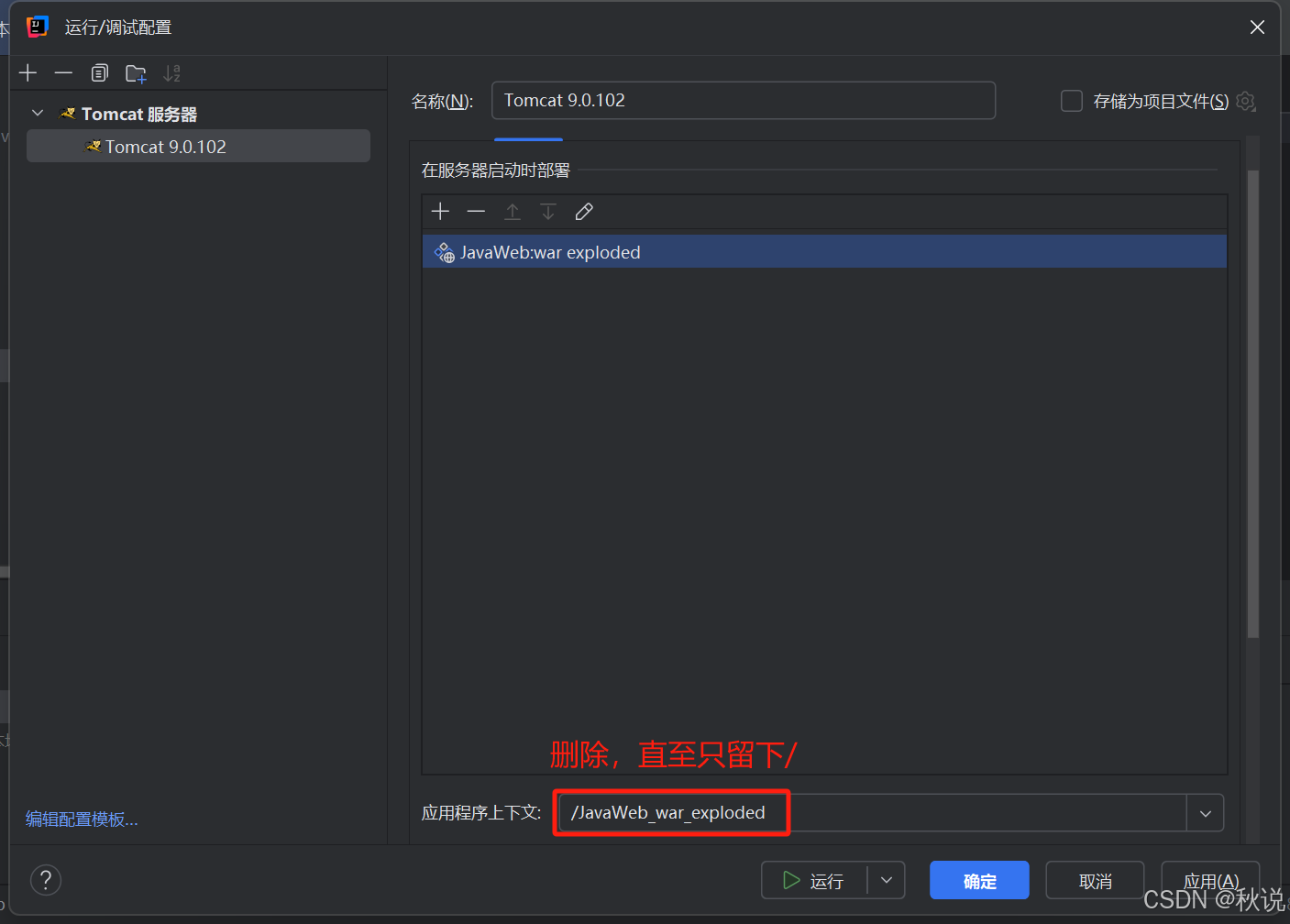Select the Tomcat 服务器 group row
Screen dimensions: 1290x924
198,114
